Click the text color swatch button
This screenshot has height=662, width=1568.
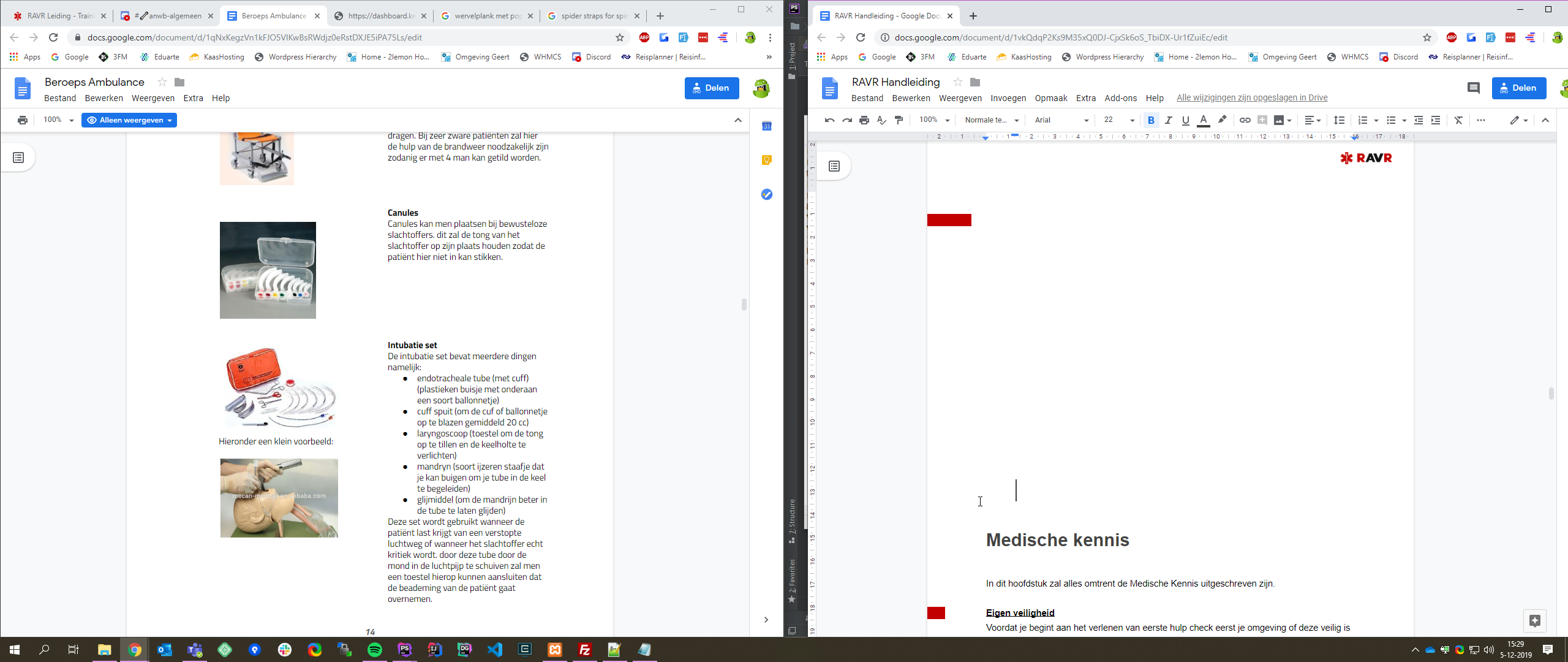1203,120
